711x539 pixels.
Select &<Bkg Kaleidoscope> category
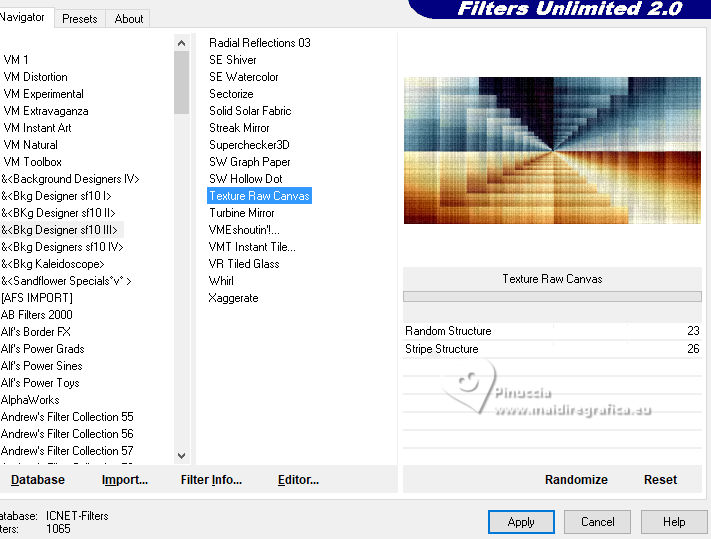tap(53, 264)
